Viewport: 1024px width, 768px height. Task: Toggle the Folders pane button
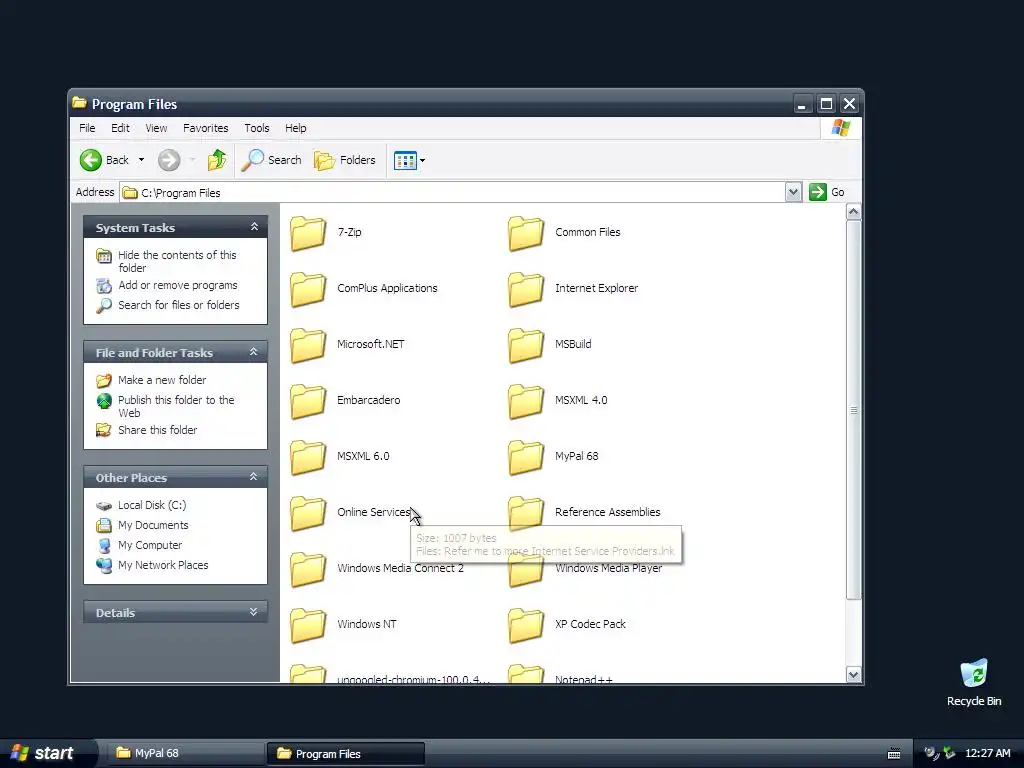[x=345, y=160]
